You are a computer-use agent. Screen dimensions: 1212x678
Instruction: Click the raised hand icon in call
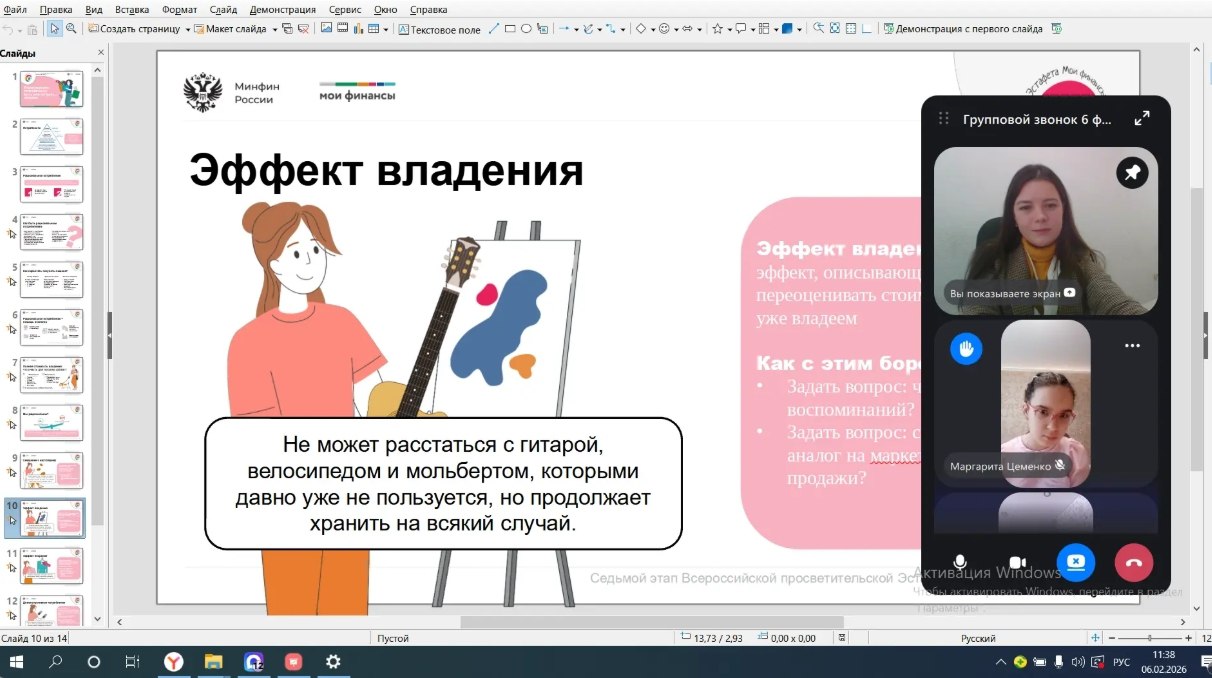966,348
